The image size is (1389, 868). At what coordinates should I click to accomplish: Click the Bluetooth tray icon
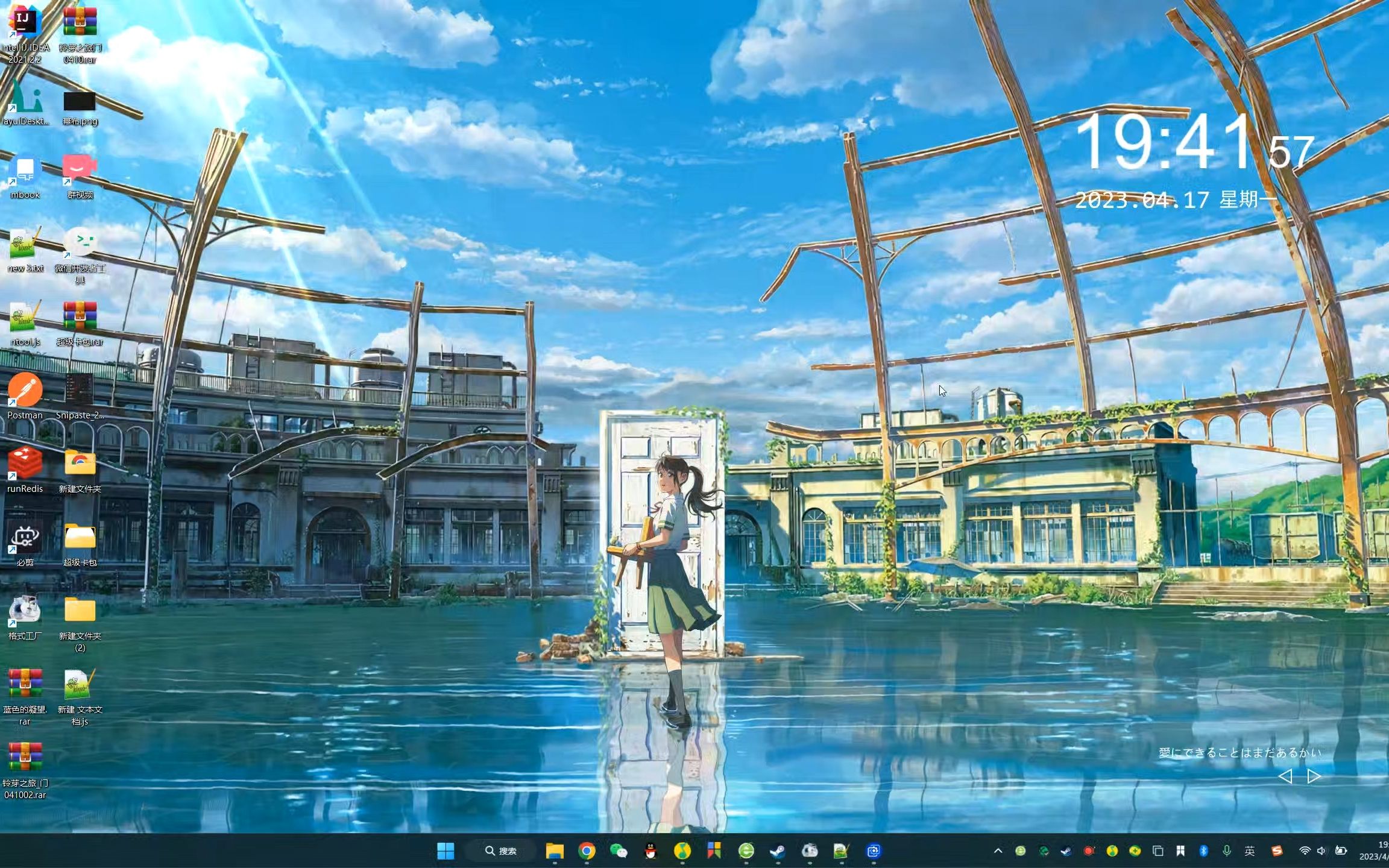point(1203,851)
